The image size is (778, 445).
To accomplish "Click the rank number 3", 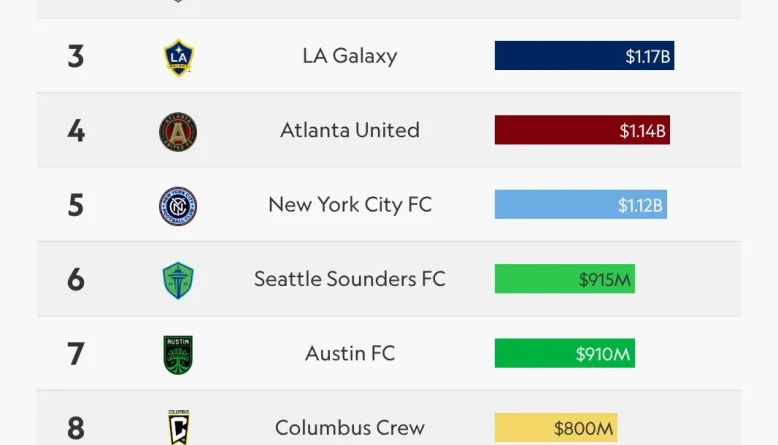I will click(76, 56).
